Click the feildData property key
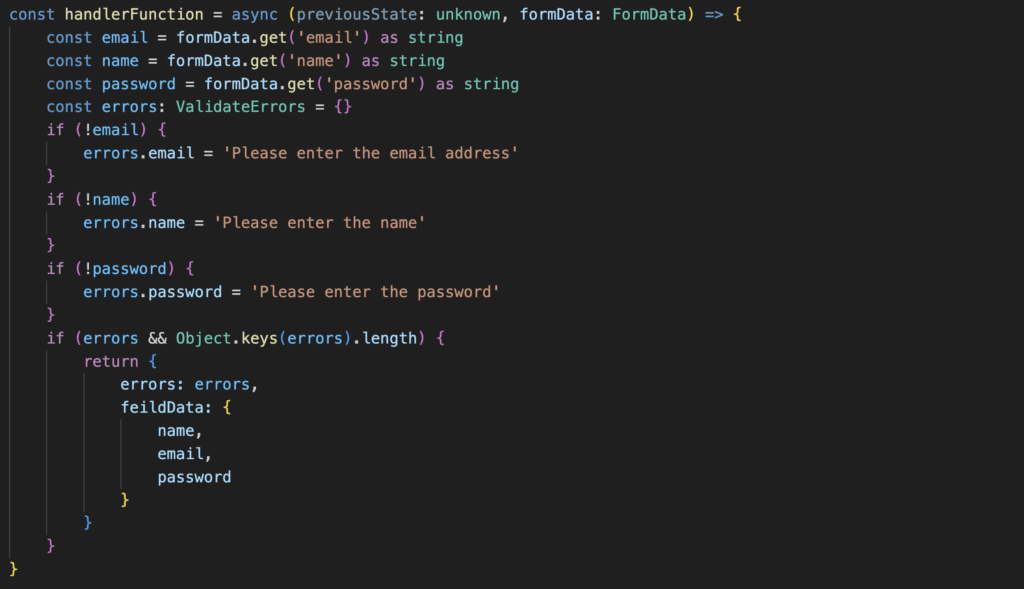Screen dimensions: 1024x589 point(162,408)
